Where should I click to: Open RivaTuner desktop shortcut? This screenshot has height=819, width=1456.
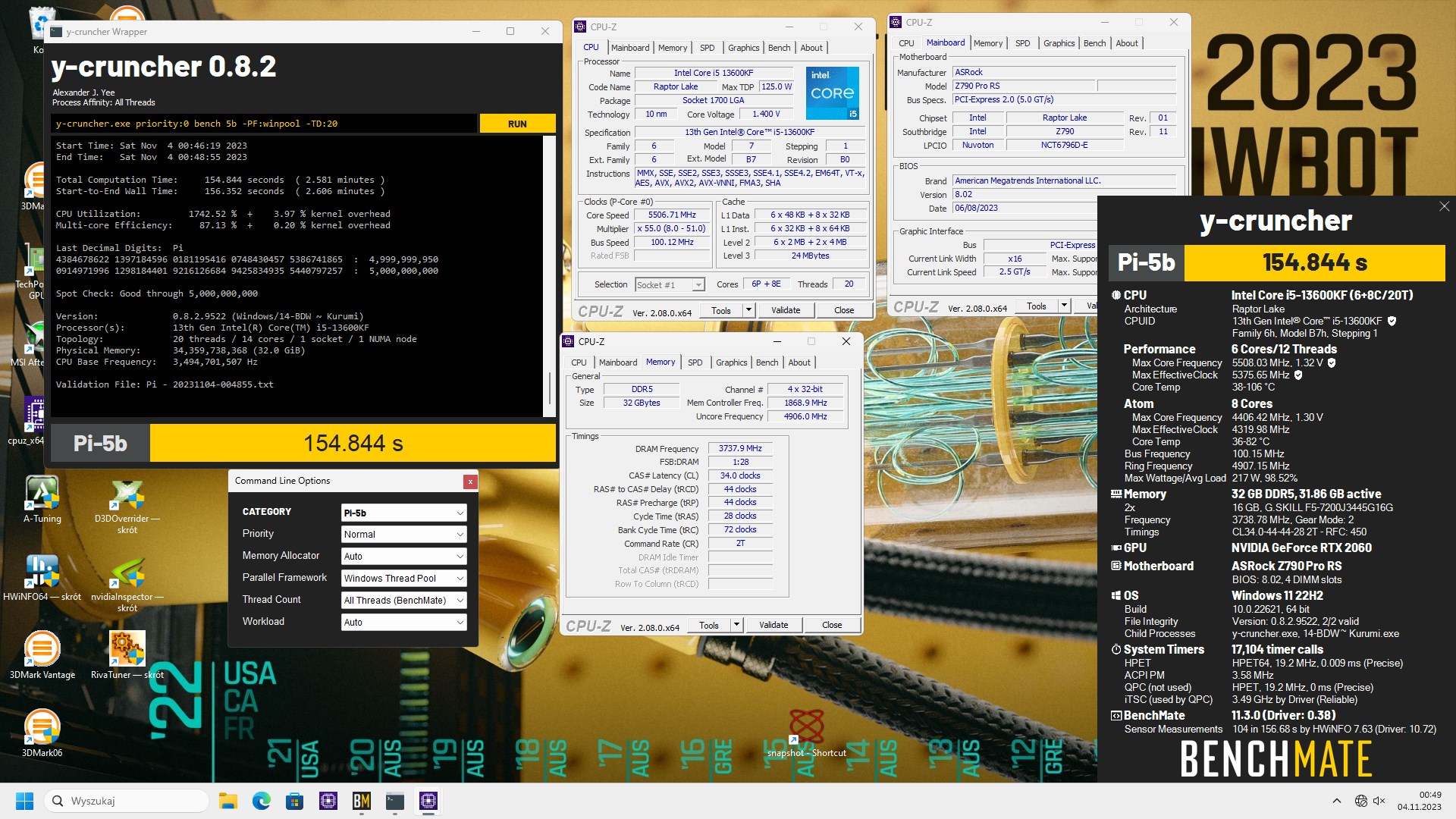coord(127,655)
